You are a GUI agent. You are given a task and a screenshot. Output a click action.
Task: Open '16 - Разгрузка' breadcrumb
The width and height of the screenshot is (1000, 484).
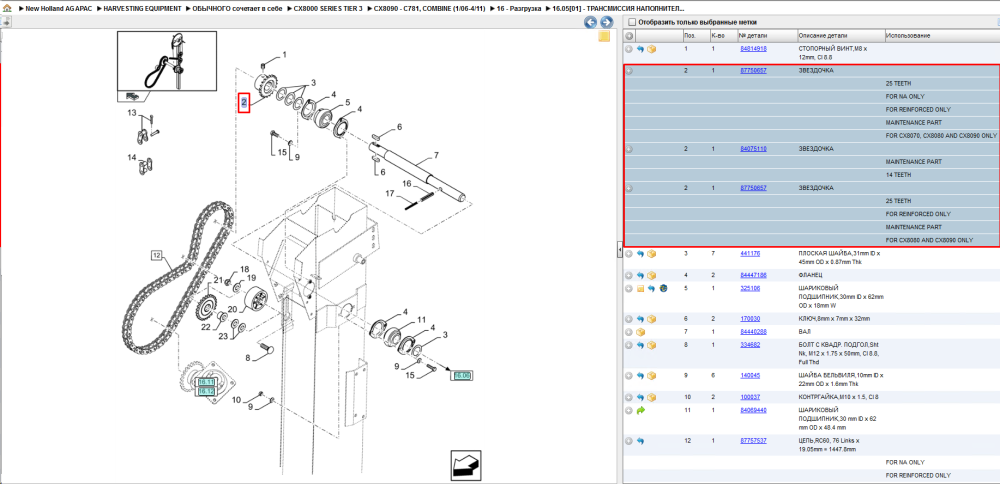tap(520, 9)
